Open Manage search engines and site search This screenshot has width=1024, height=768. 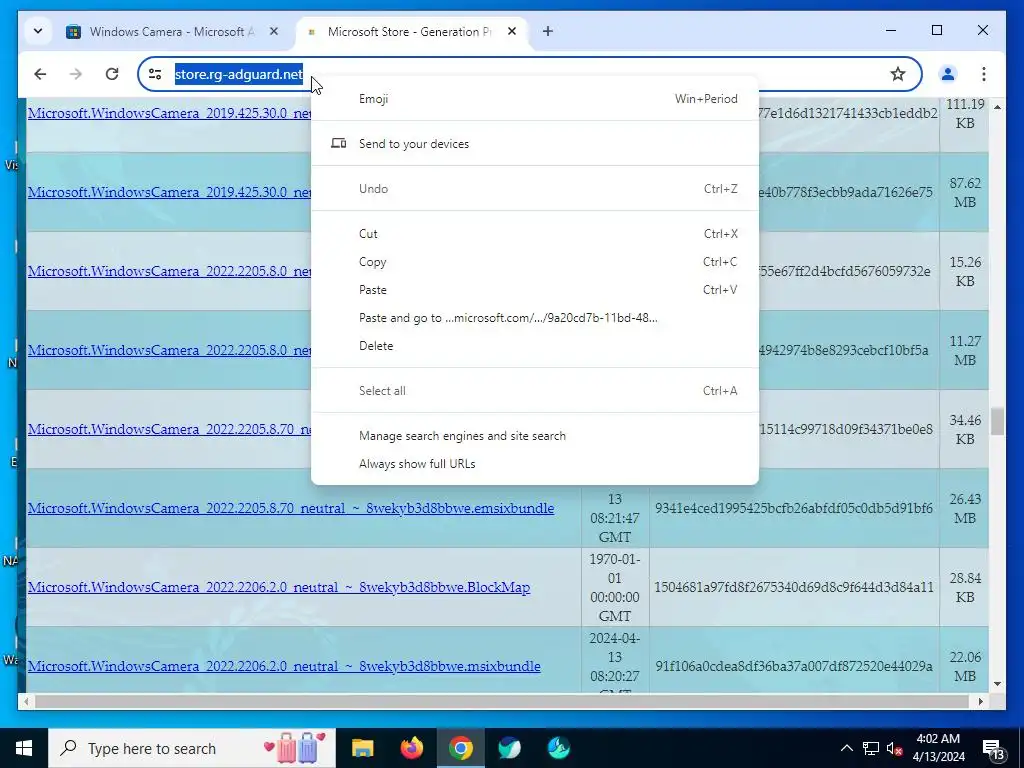535,436
